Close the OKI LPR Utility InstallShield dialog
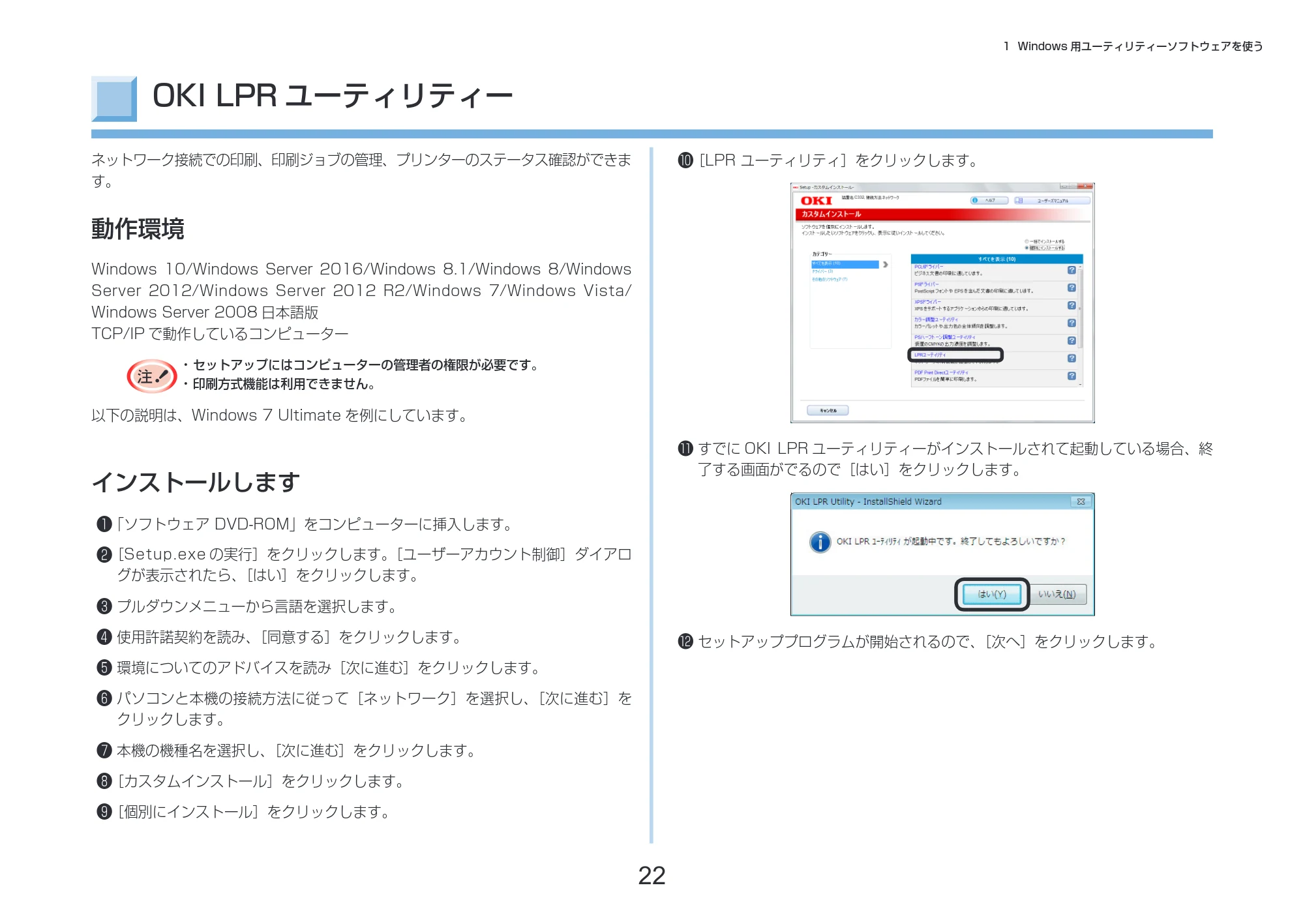 [1081, 501]
